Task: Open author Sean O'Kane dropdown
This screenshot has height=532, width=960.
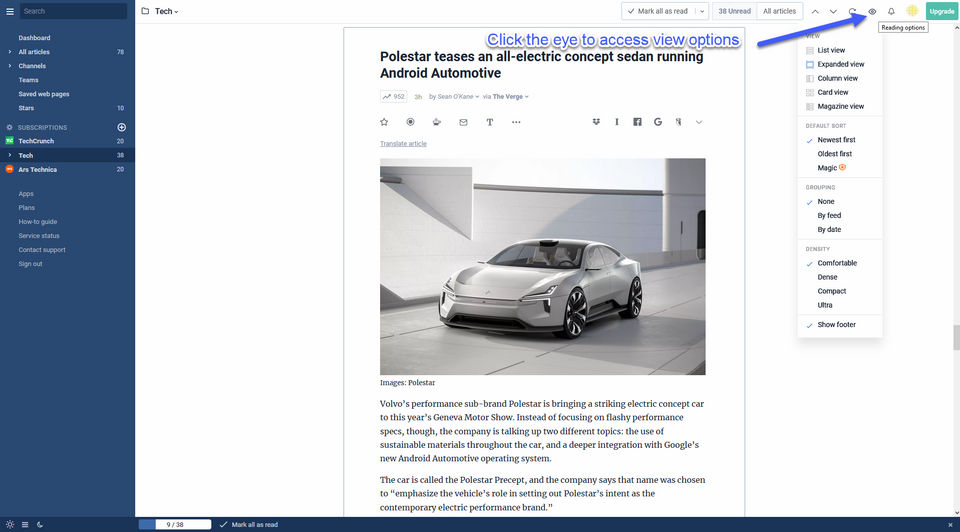Action: click(x=458, y=97)
